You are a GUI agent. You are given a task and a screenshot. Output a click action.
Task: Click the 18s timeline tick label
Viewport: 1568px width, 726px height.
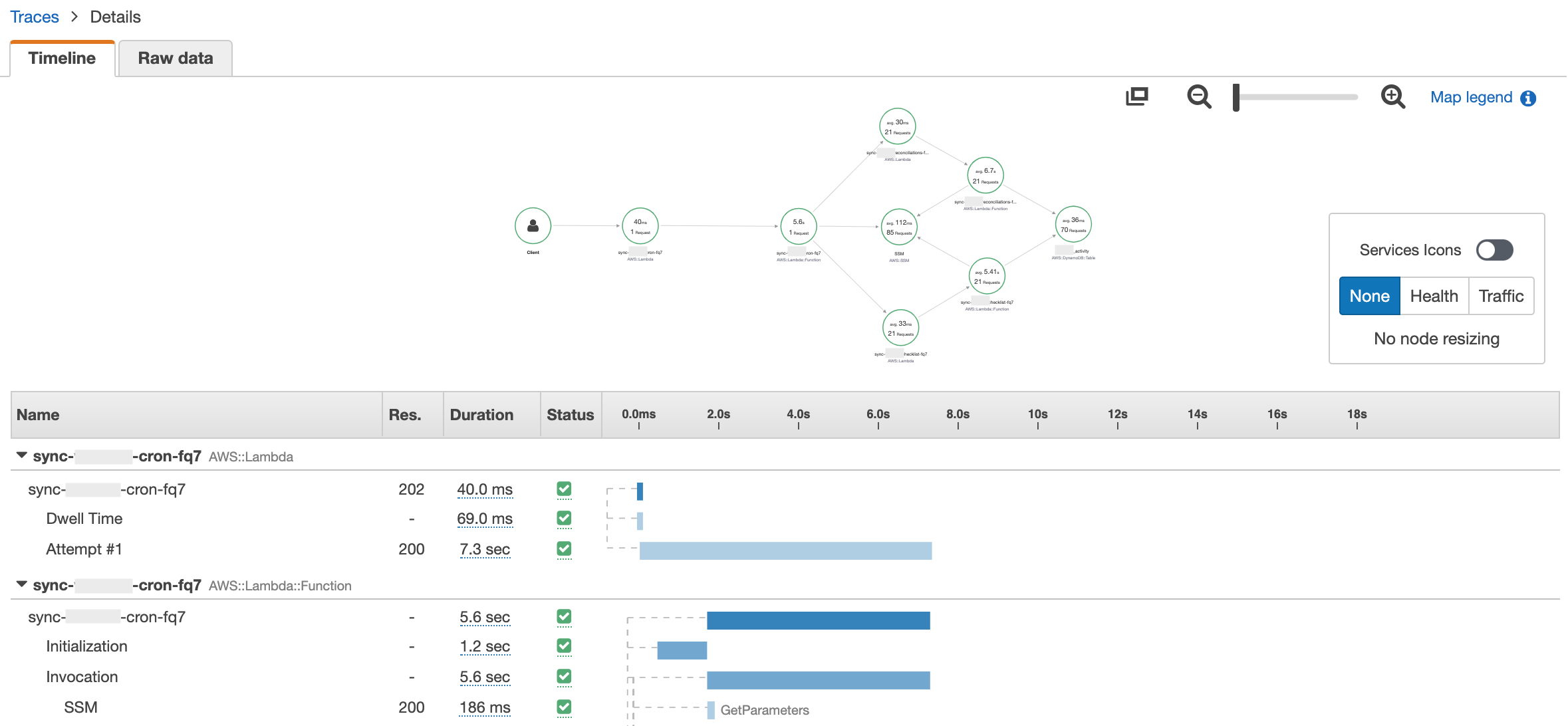(1357, 414)
